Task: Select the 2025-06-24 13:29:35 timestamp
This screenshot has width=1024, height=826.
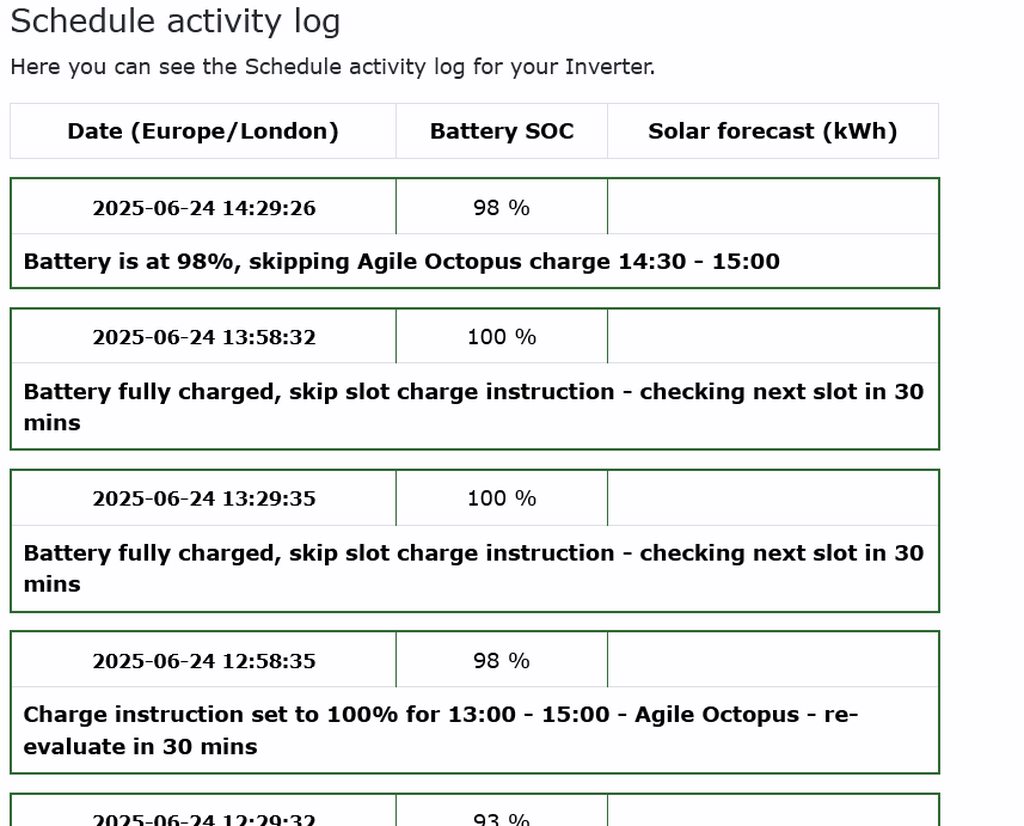Action: pyautogui.click(x=204, y=498)
